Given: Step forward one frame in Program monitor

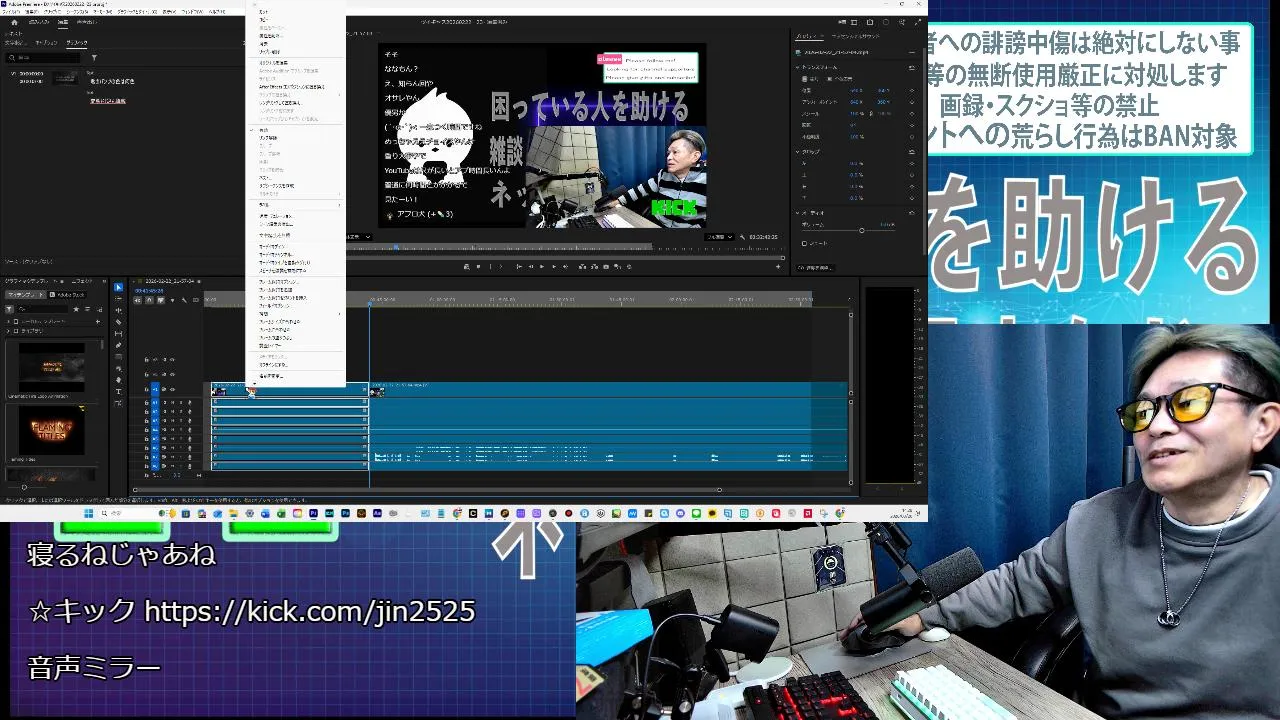Looking at the screenshot, I should (x=554, y=267).
